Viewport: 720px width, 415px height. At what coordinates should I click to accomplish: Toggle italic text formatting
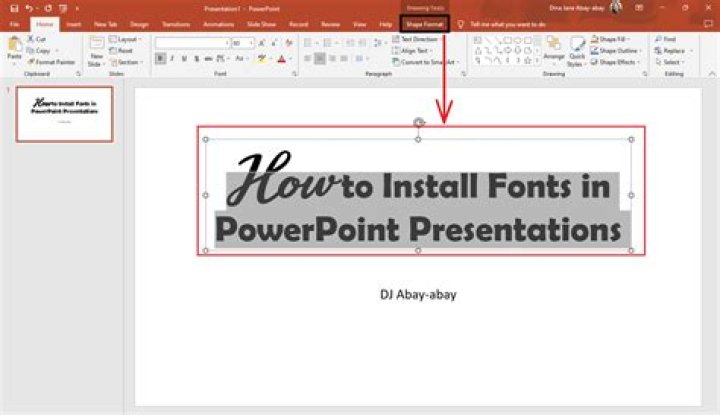(x=171, y=59)
